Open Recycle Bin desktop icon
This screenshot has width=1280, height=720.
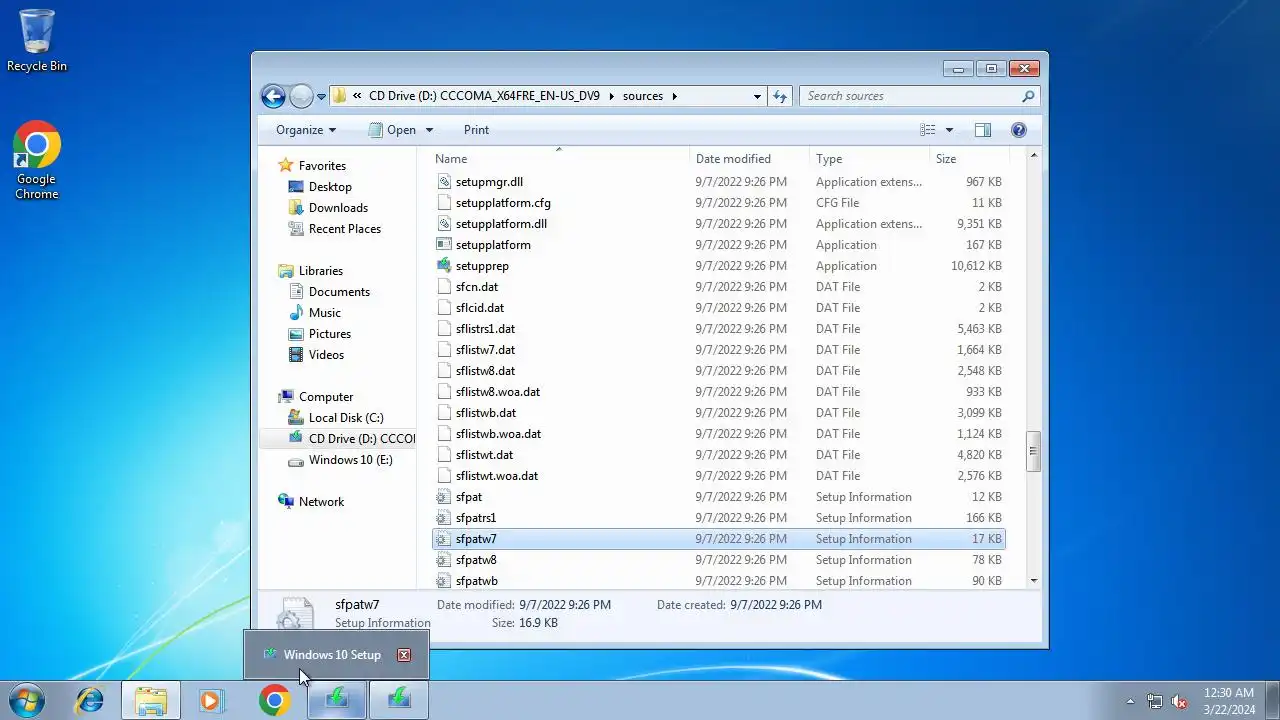(37, 40)
